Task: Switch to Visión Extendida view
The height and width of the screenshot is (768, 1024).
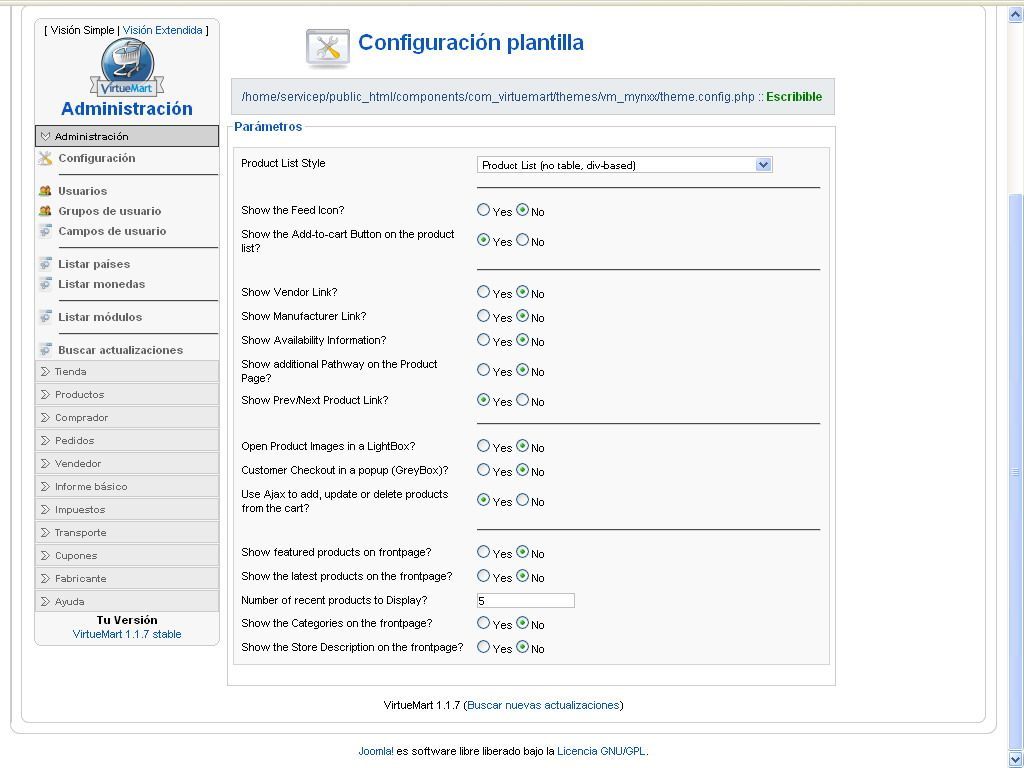Action: tap(163, 30)
